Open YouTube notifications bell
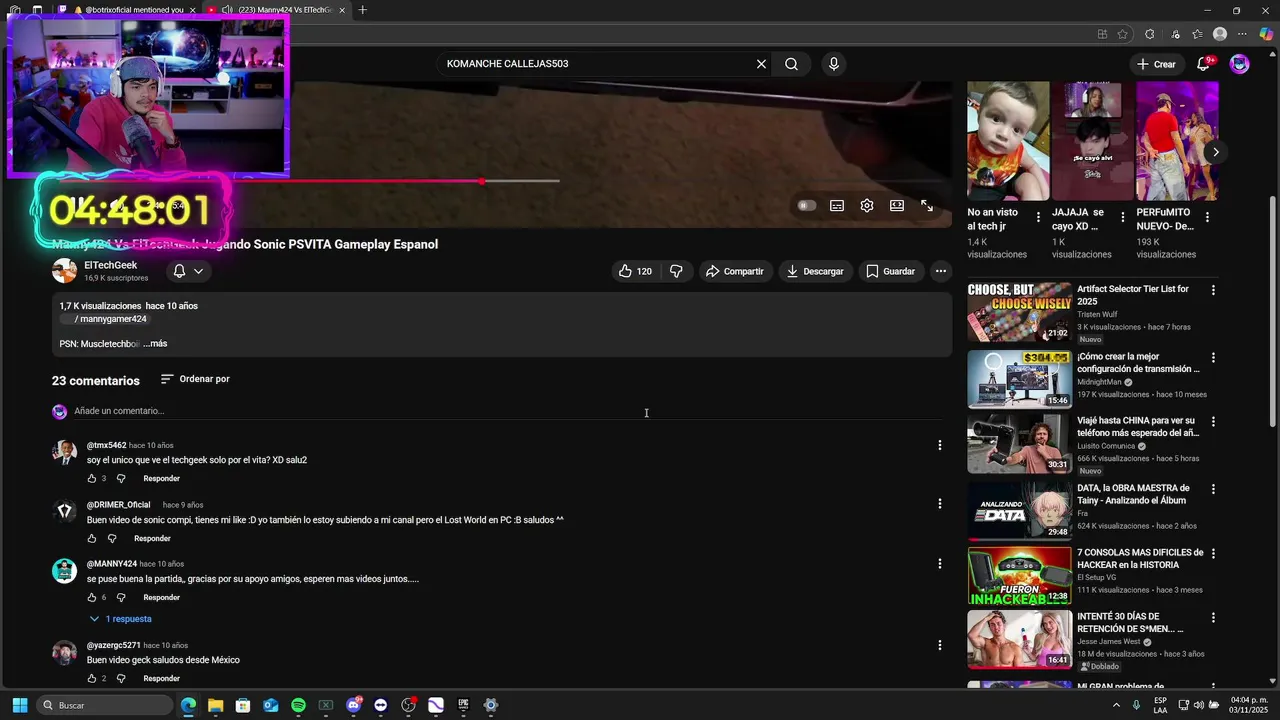This screenshot has height=720, width=1280. 1204,64
